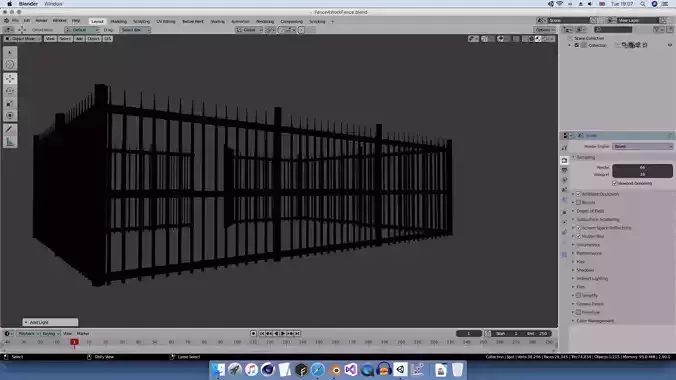The image size is (676, 380).
Task: Select the Scale tool in the viewport toolbar
Action: [x=10, y=104]
